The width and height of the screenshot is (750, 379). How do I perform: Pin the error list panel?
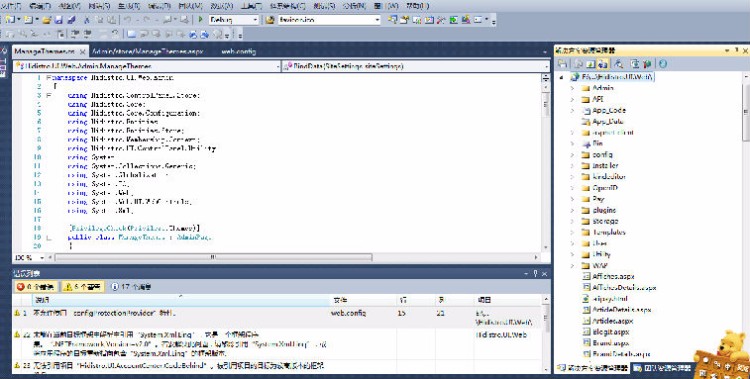point(535,273)
